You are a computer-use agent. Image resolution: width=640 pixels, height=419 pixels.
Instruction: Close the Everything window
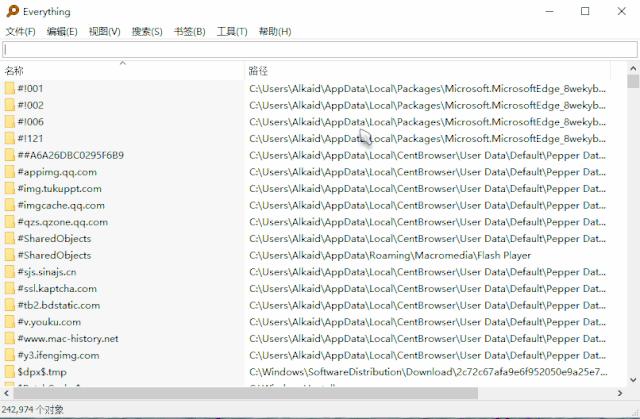click(x=621, y=11)
